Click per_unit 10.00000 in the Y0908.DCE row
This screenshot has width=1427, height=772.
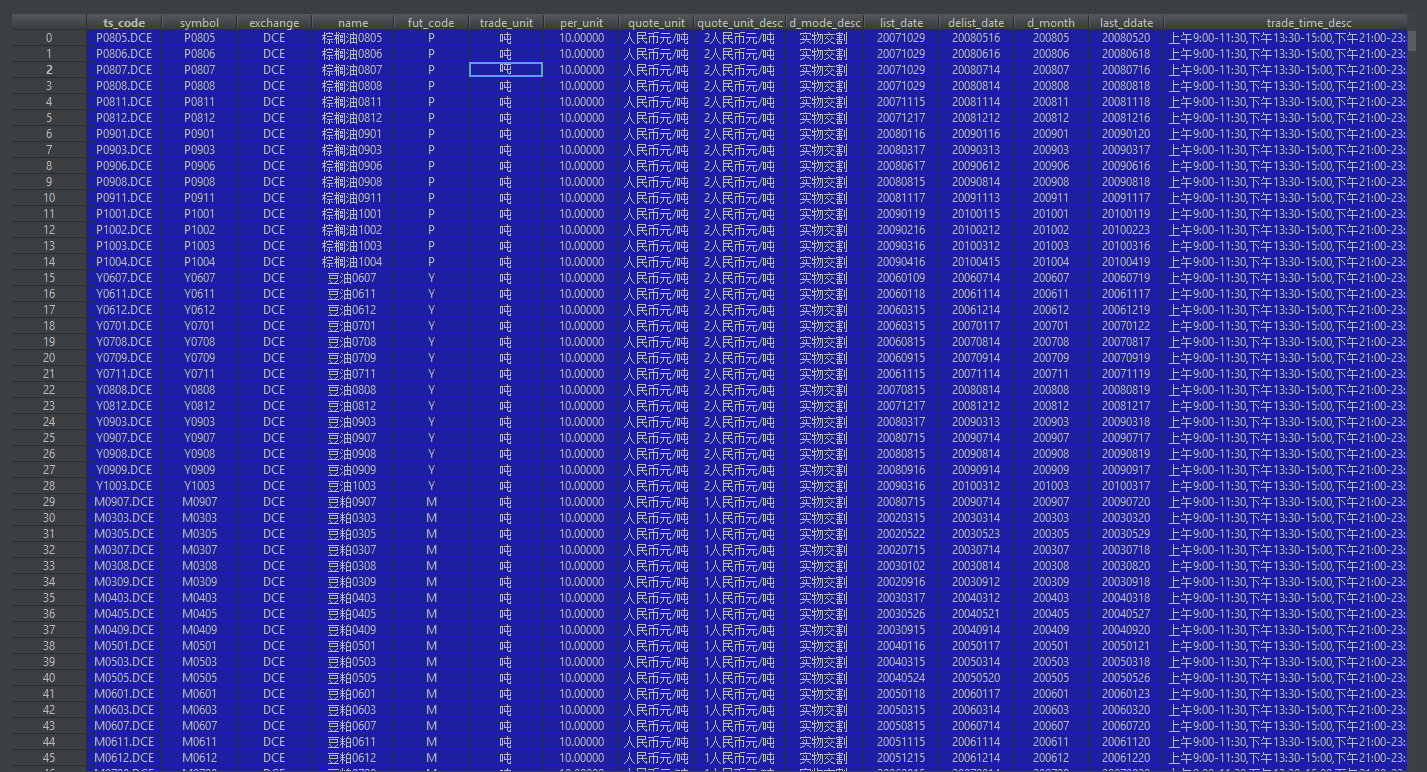point(581,454)
